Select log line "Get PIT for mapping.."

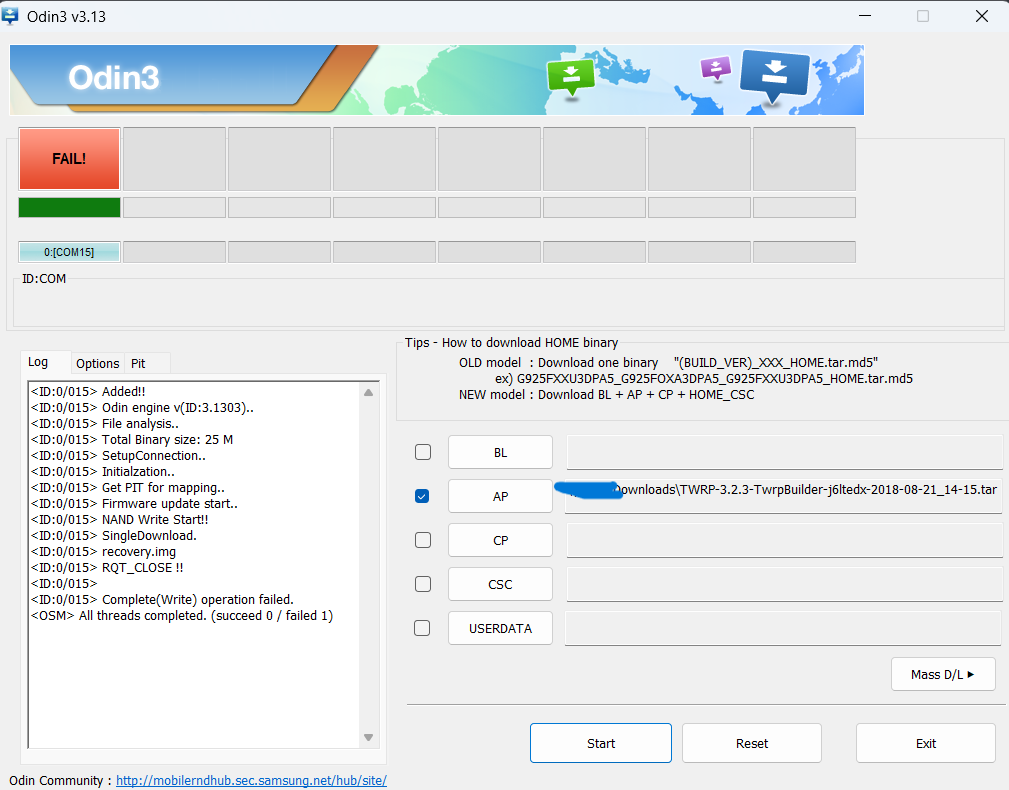point(128,488)
